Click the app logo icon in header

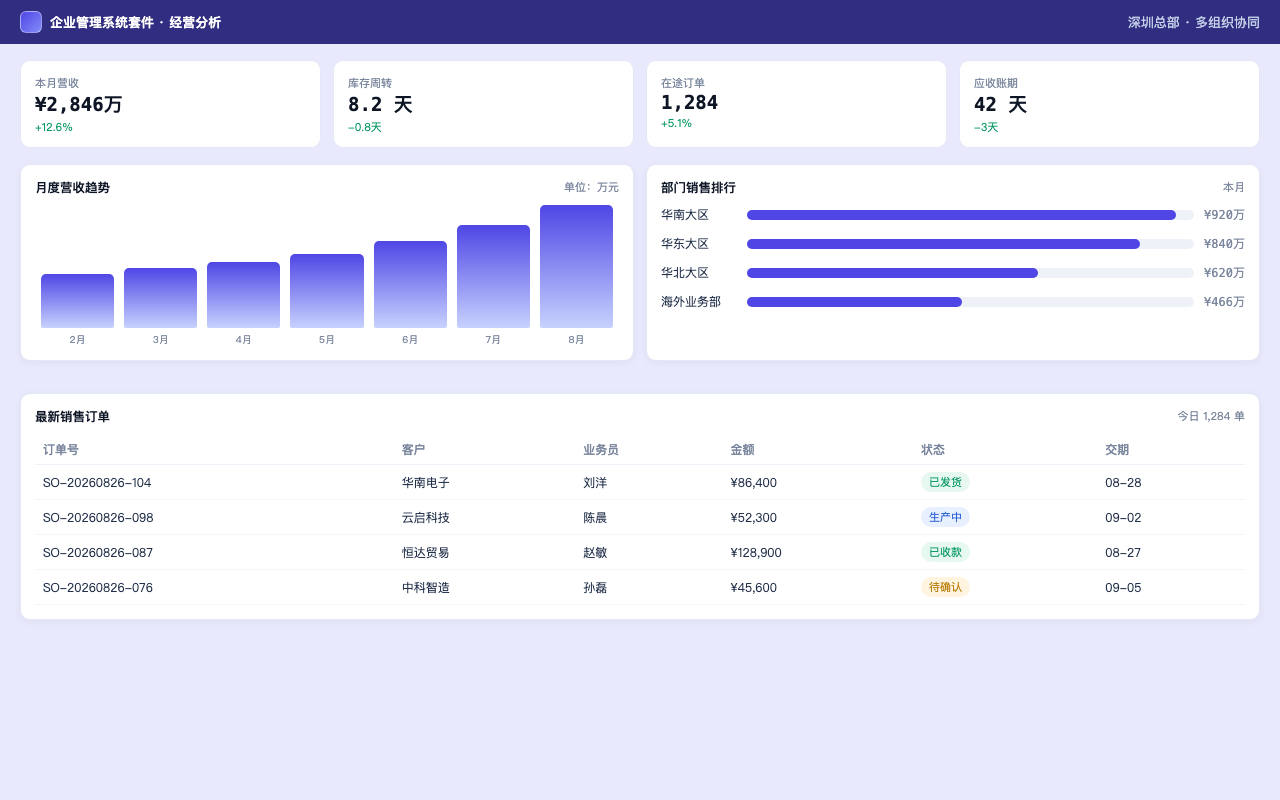point(31,22)
